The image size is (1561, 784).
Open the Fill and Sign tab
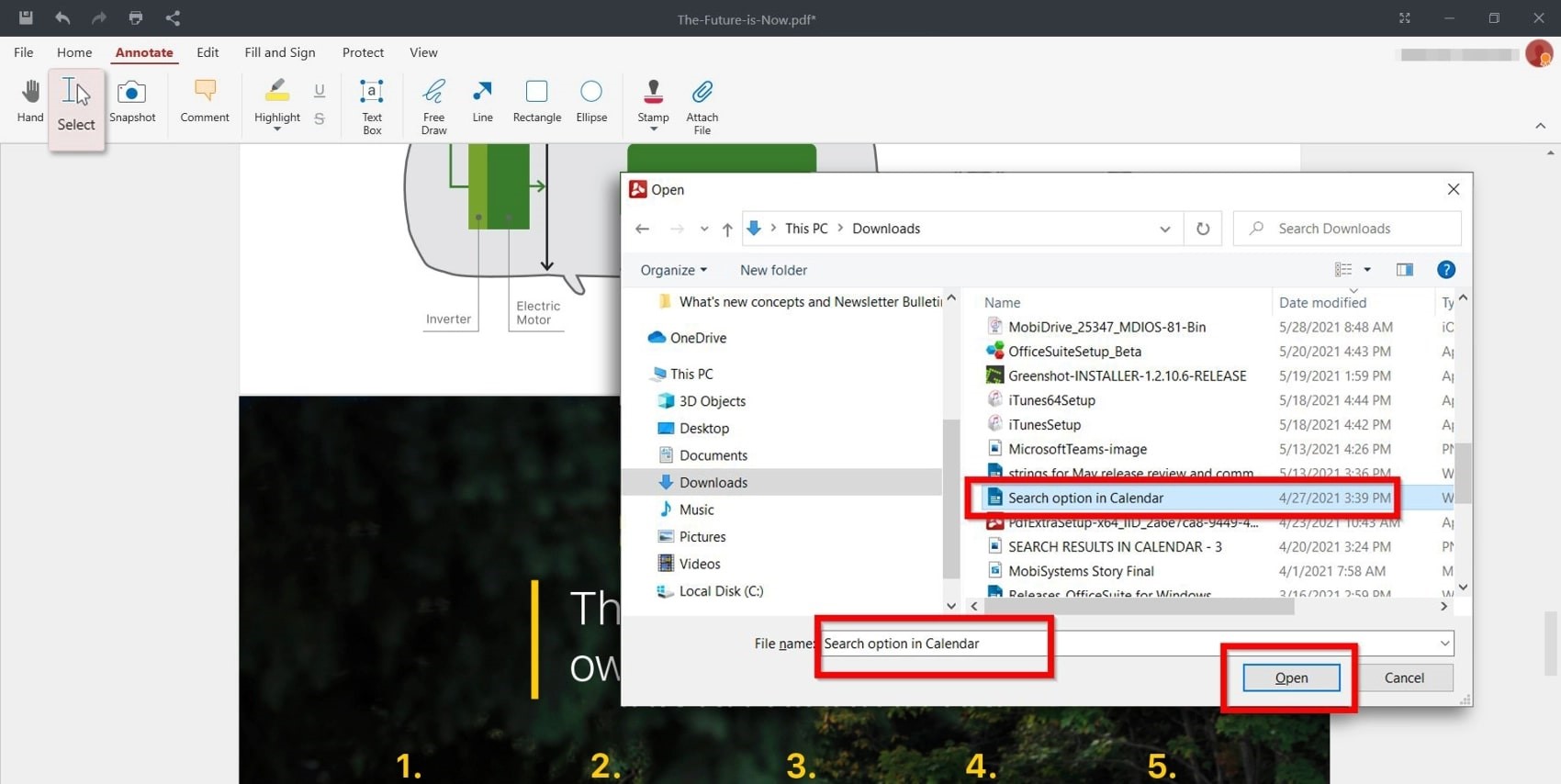coord(279,52)
